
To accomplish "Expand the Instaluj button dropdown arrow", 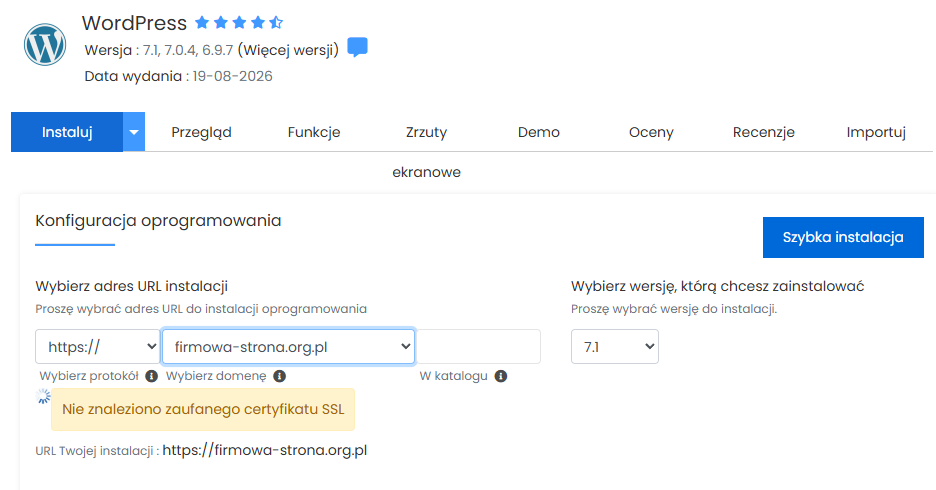I will (x=134, y=132).
